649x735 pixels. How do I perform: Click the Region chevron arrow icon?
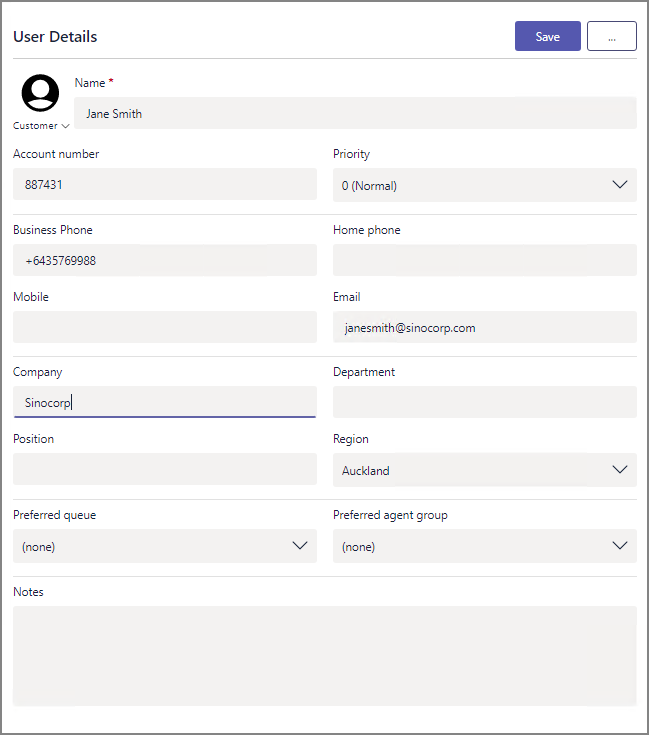click(619, 469)
